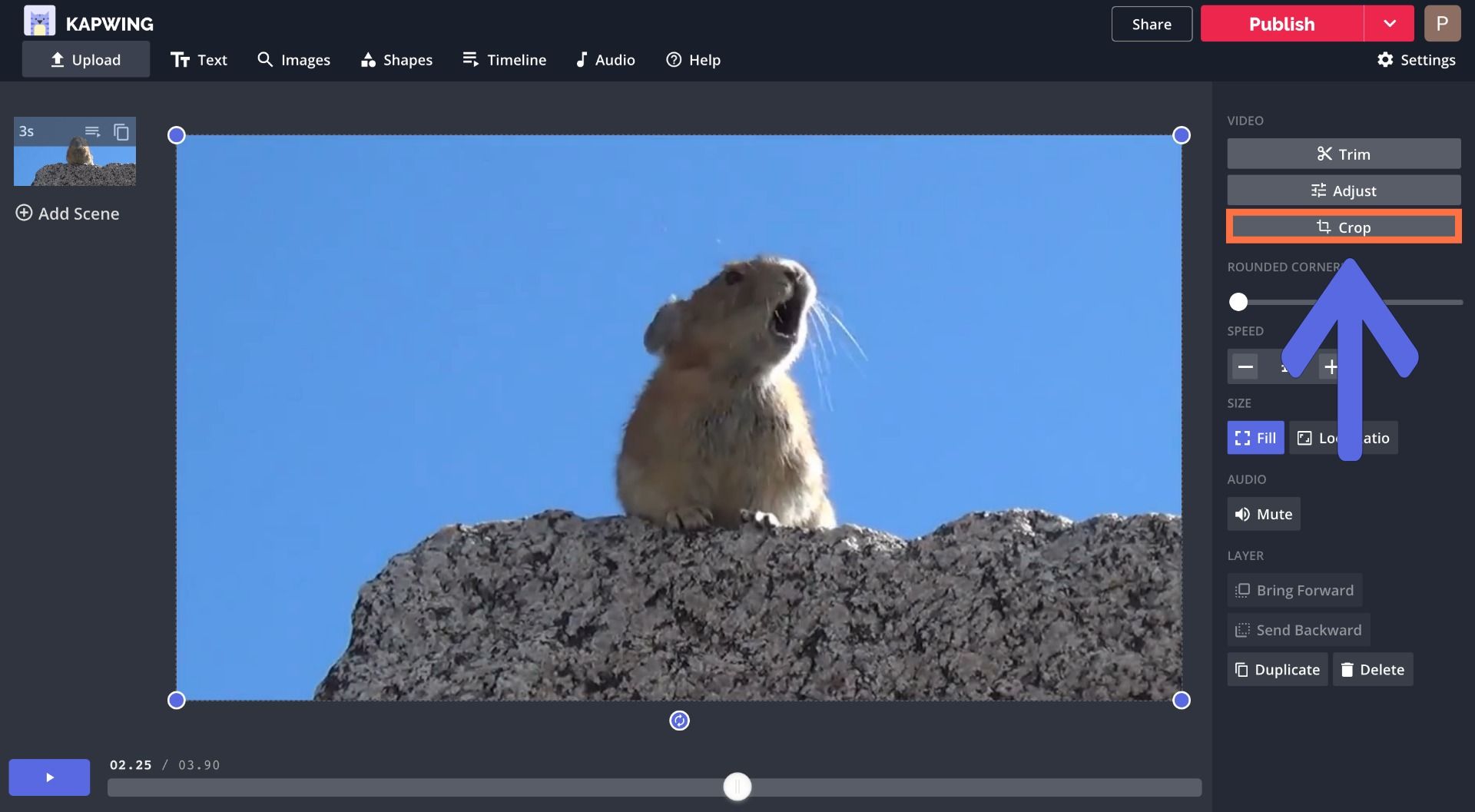
Task: Click the Kapwing cat logo icon
Action: (39, 22)
